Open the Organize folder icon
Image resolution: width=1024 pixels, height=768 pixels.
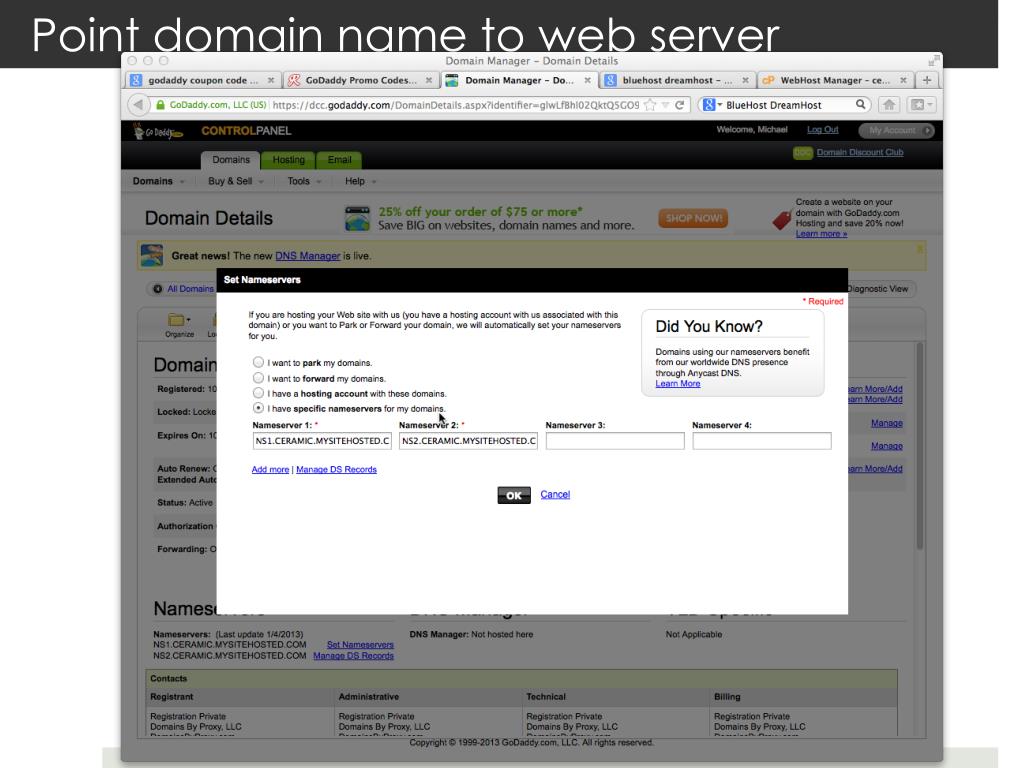point(179,319)
